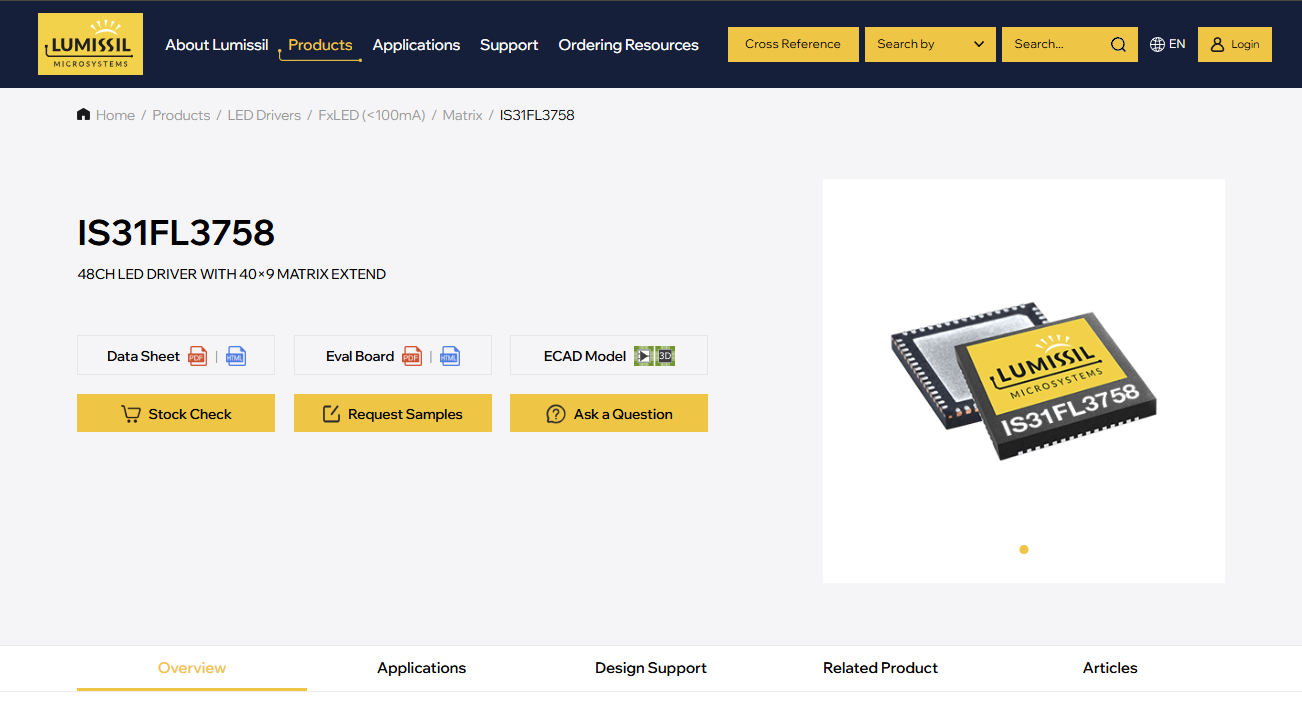Open the Support menu

(x=509, y=45)
